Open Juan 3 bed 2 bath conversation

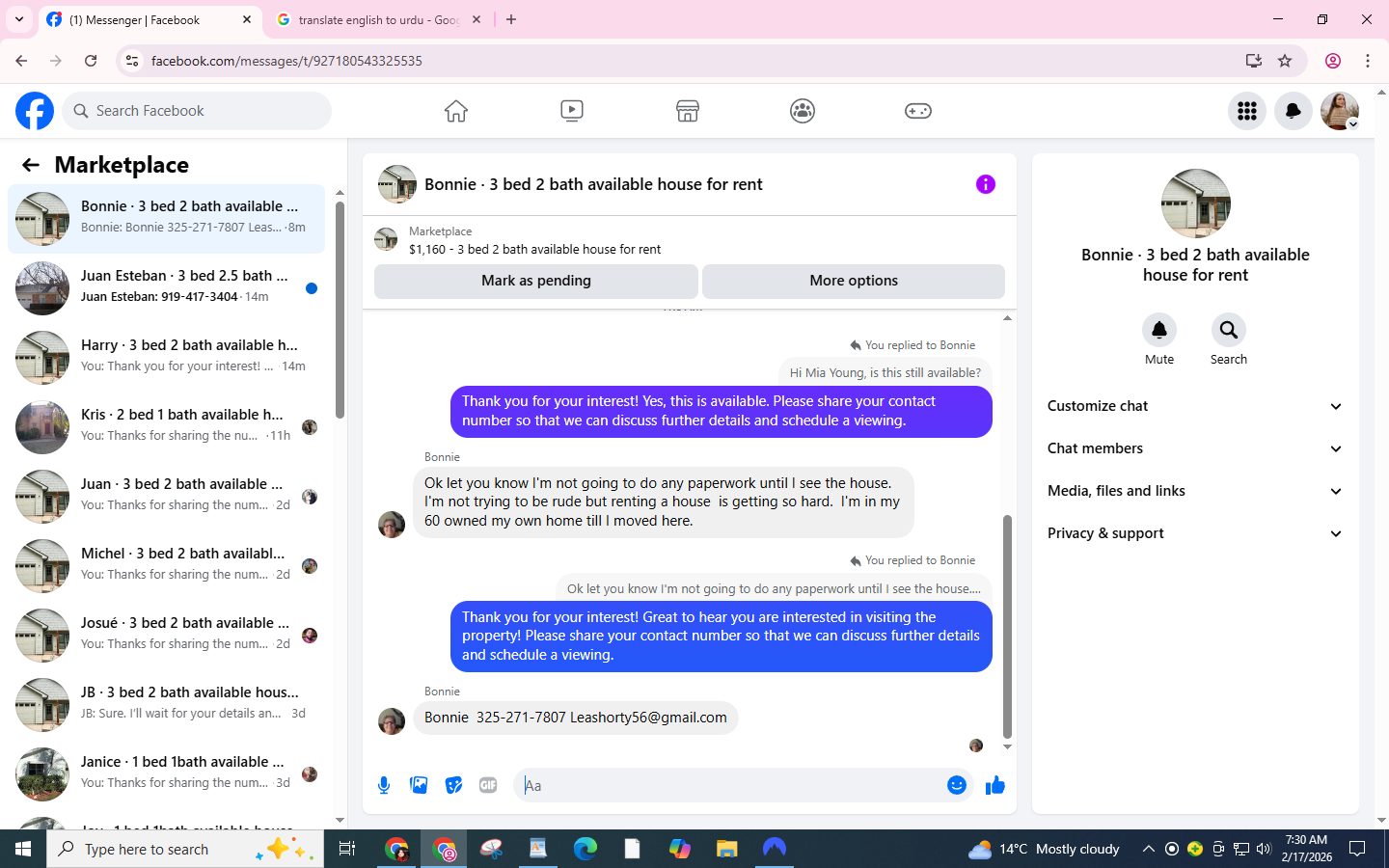click(x=166, y=497)
